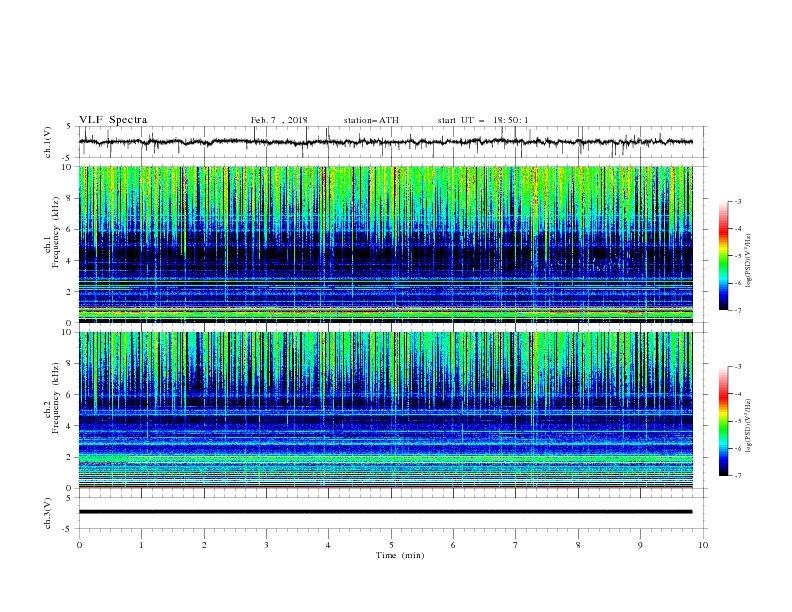This screenshot has width=792, height=612.
Task: Select the "Time (min)" axis label
Action: [400, 555]
